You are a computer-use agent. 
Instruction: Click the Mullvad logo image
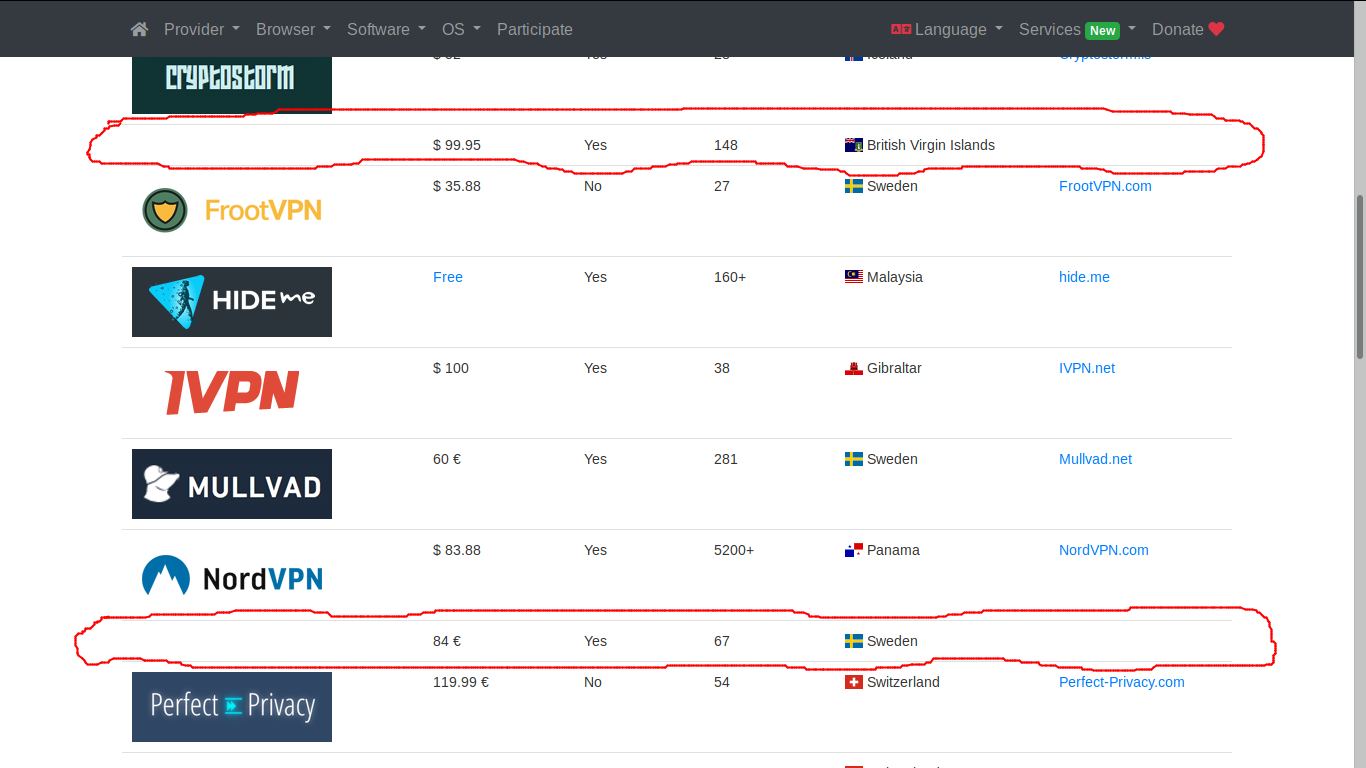click(232, 484)
